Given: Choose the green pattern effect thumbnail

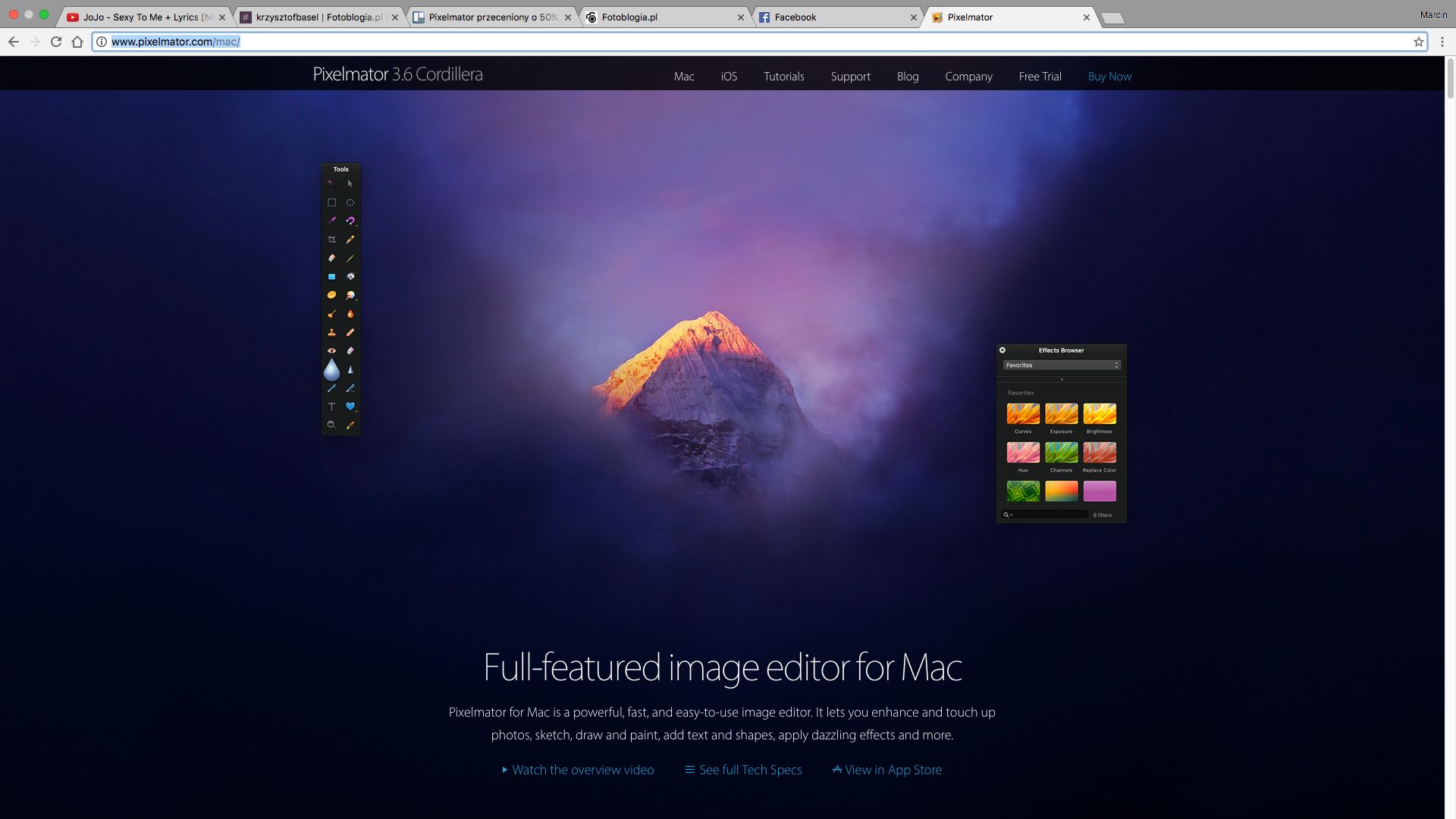Looking at the screenshot, I should tap(1023, 491).
